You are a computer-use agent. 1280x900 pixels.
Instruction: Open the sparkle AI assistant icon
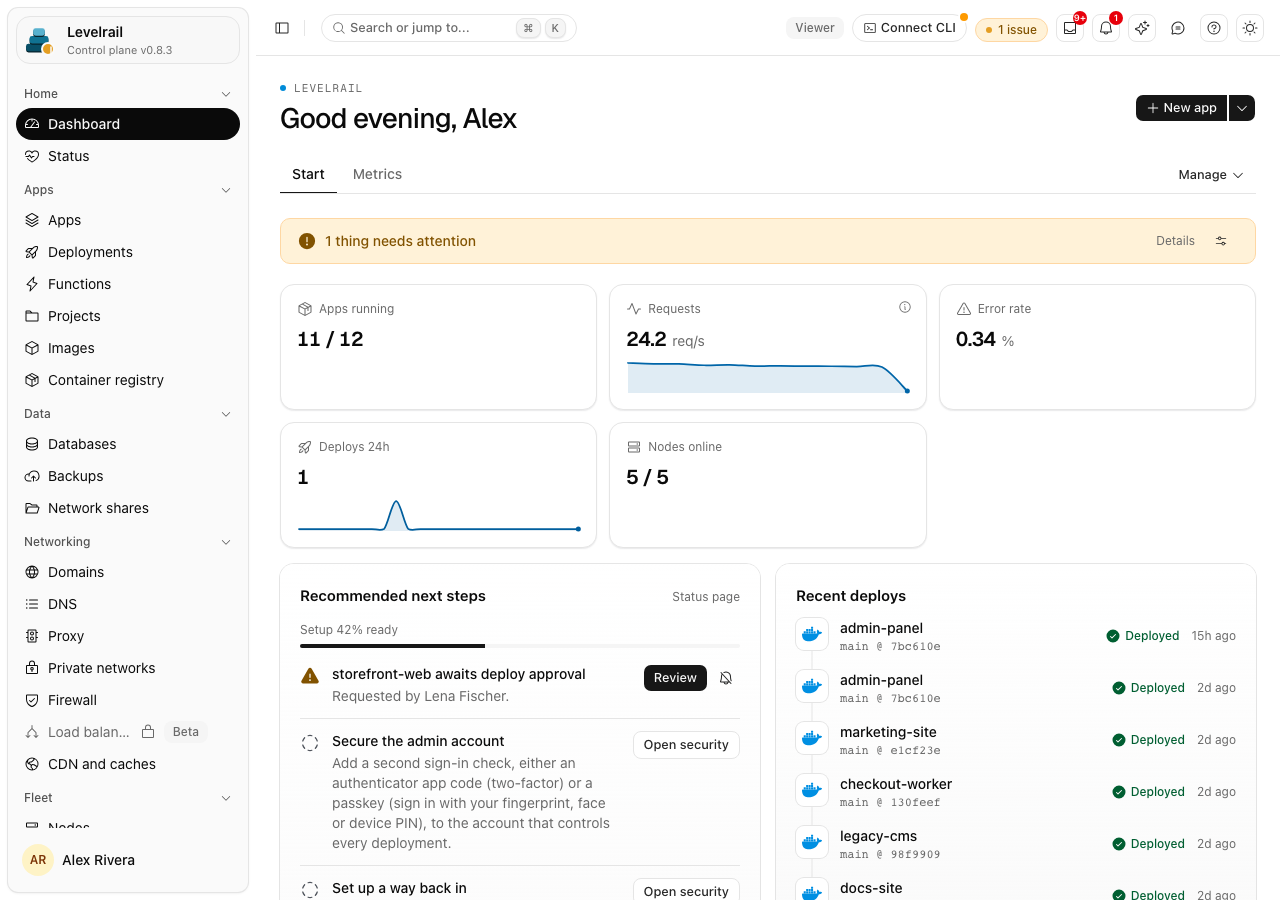(1142, 28)
